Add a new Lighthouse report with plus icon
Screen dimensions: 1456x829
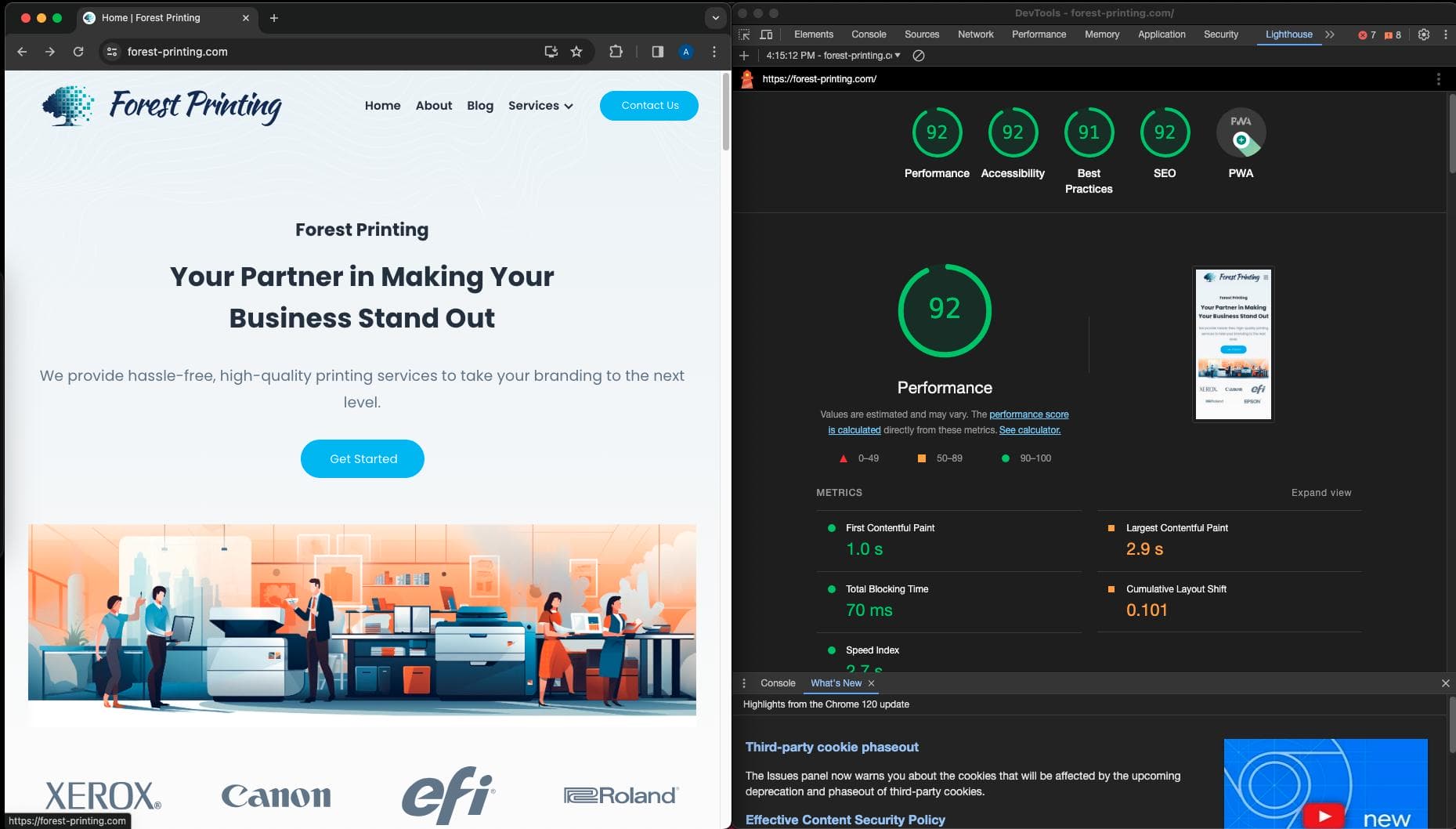pos(744,56)
